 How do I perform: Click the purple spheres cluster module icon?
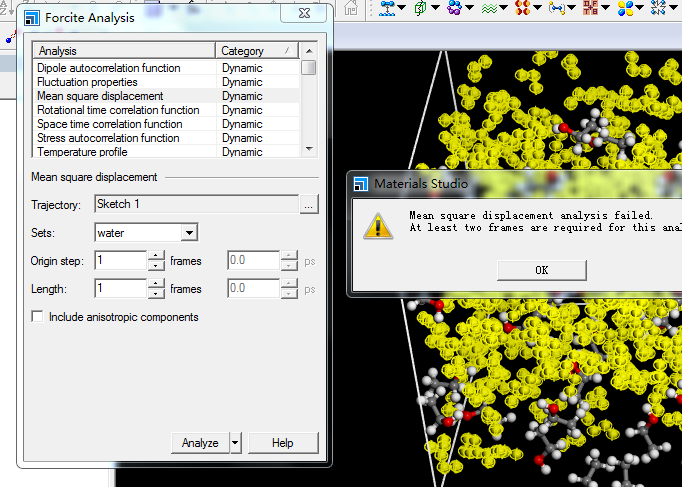(454, 8)
